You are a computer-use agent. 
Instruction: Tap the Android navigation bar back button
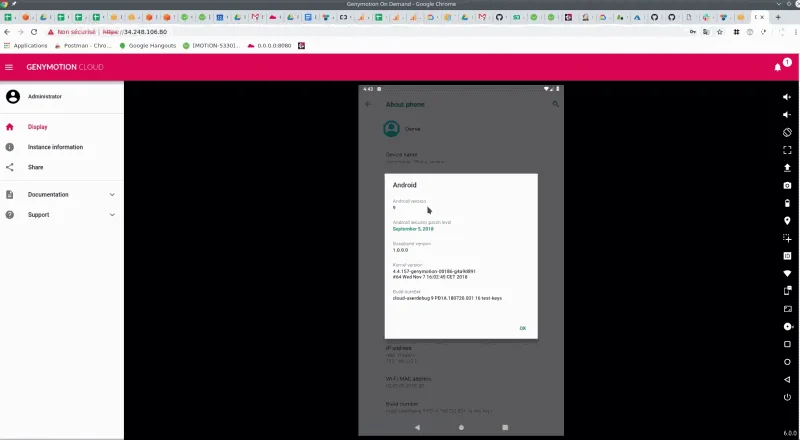tap(417, 427)
